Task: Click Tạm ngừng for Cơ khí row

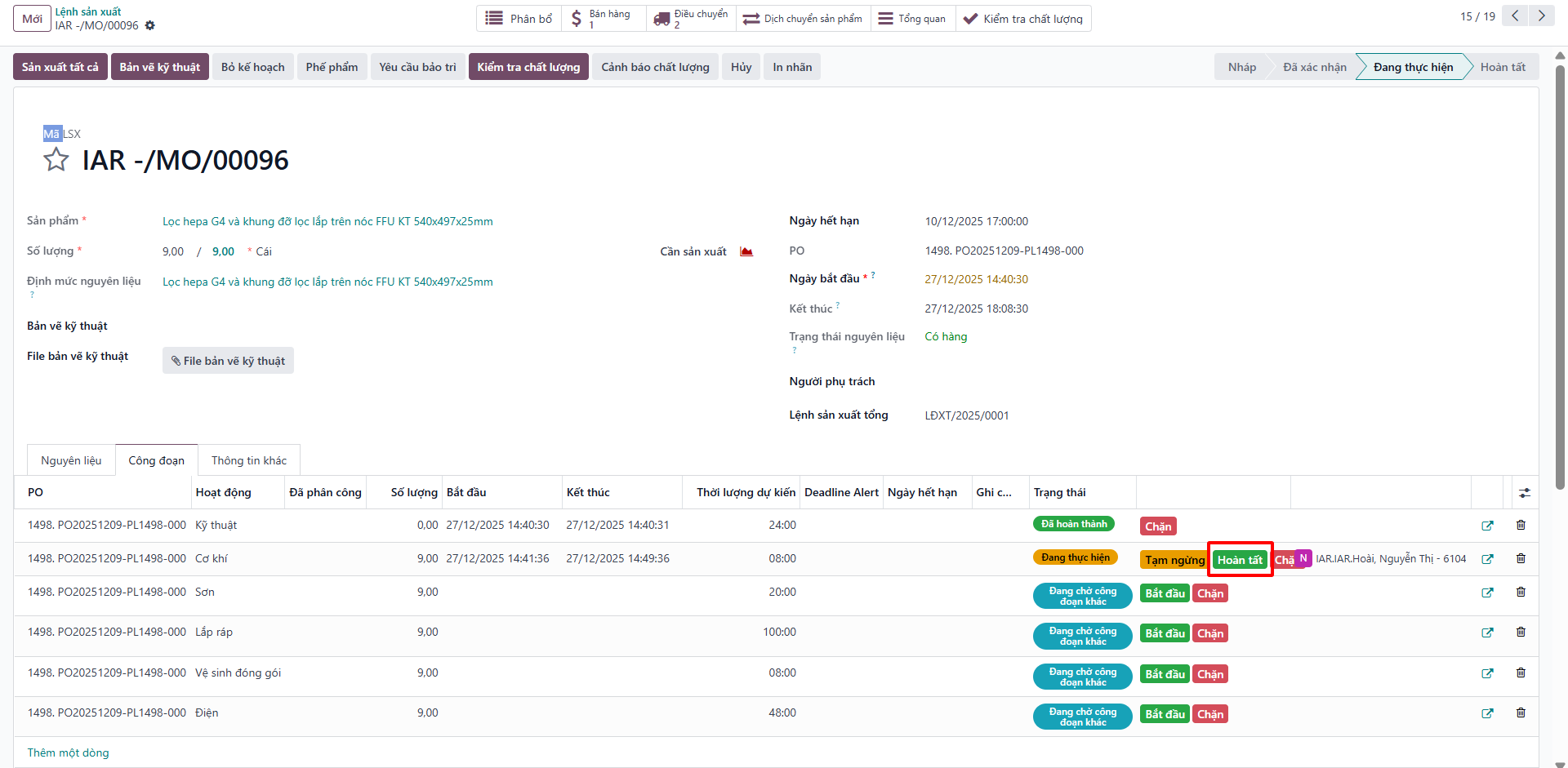Action: tap(1174, 560)
